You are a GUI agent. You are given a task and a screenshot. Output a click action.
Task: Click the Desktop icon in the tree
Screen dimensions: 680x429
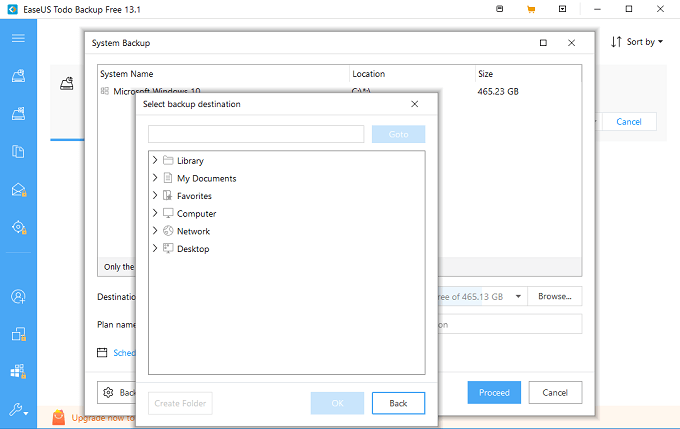coord(168,248)
